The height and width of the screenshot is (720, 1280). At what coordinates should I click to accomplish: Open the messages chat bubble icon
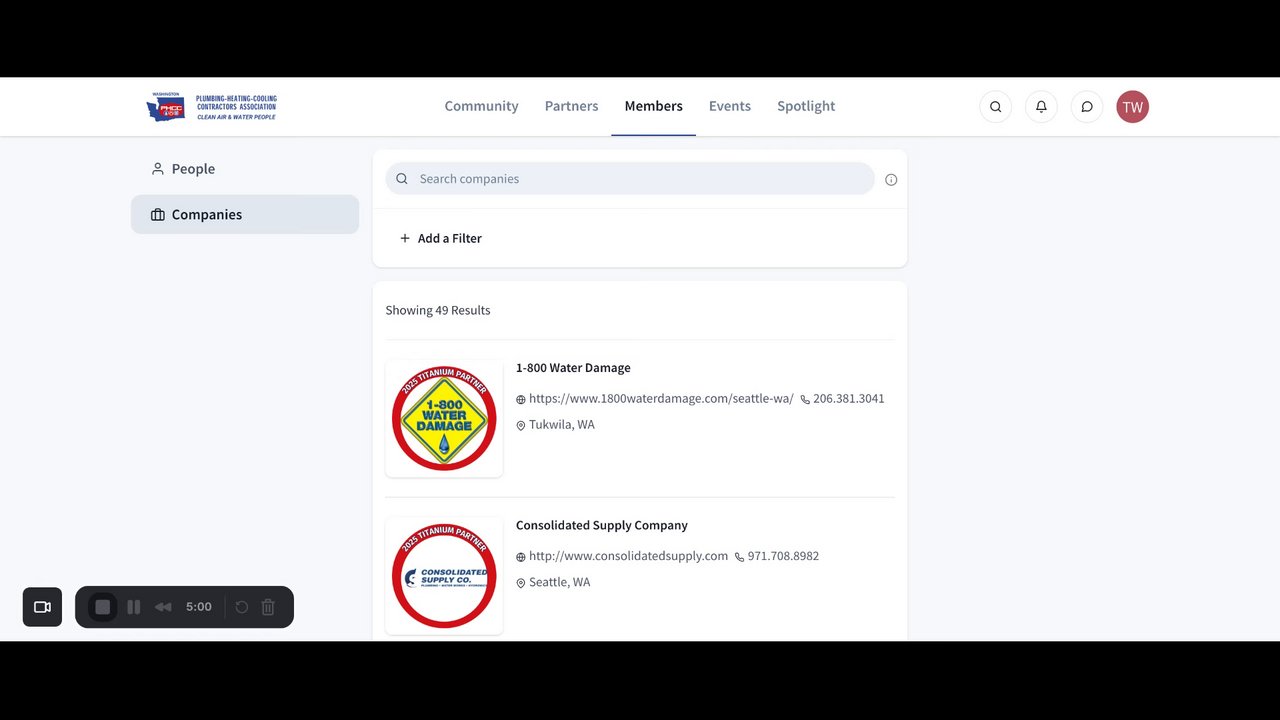(1087, 107)
